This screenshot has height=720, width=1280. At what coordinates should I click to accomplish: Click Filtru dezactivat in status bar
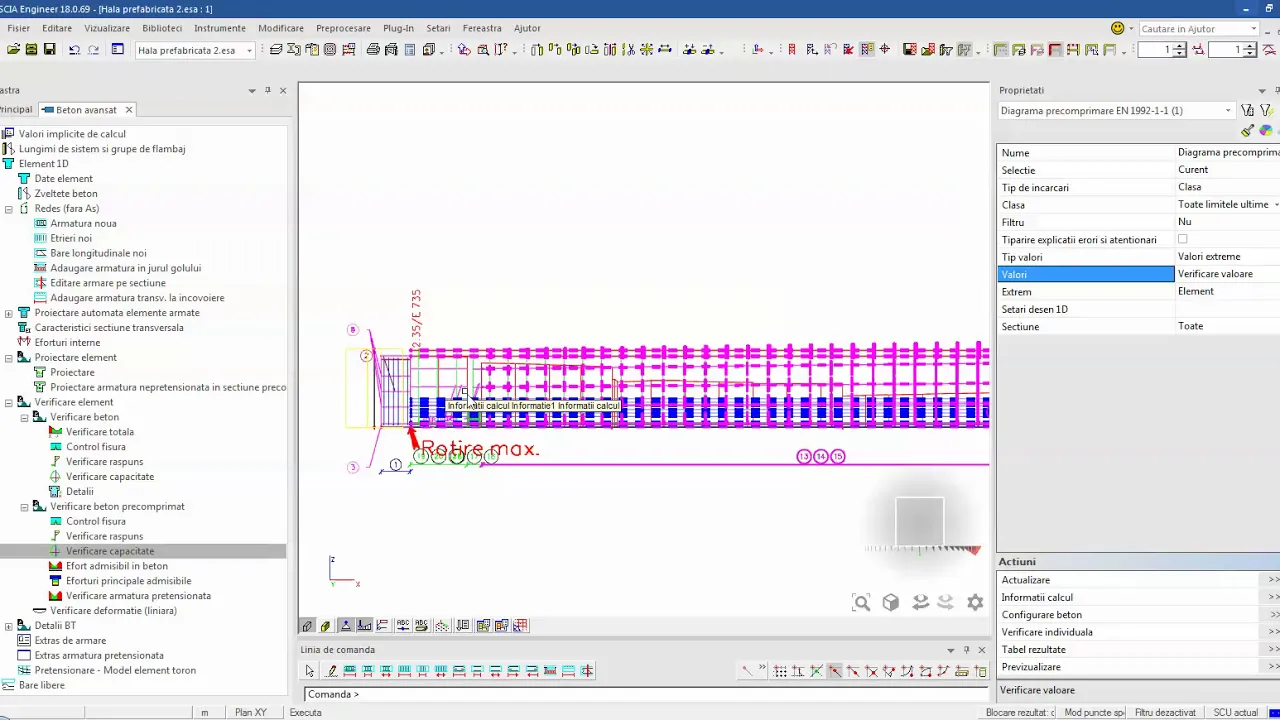(1165, 713)
